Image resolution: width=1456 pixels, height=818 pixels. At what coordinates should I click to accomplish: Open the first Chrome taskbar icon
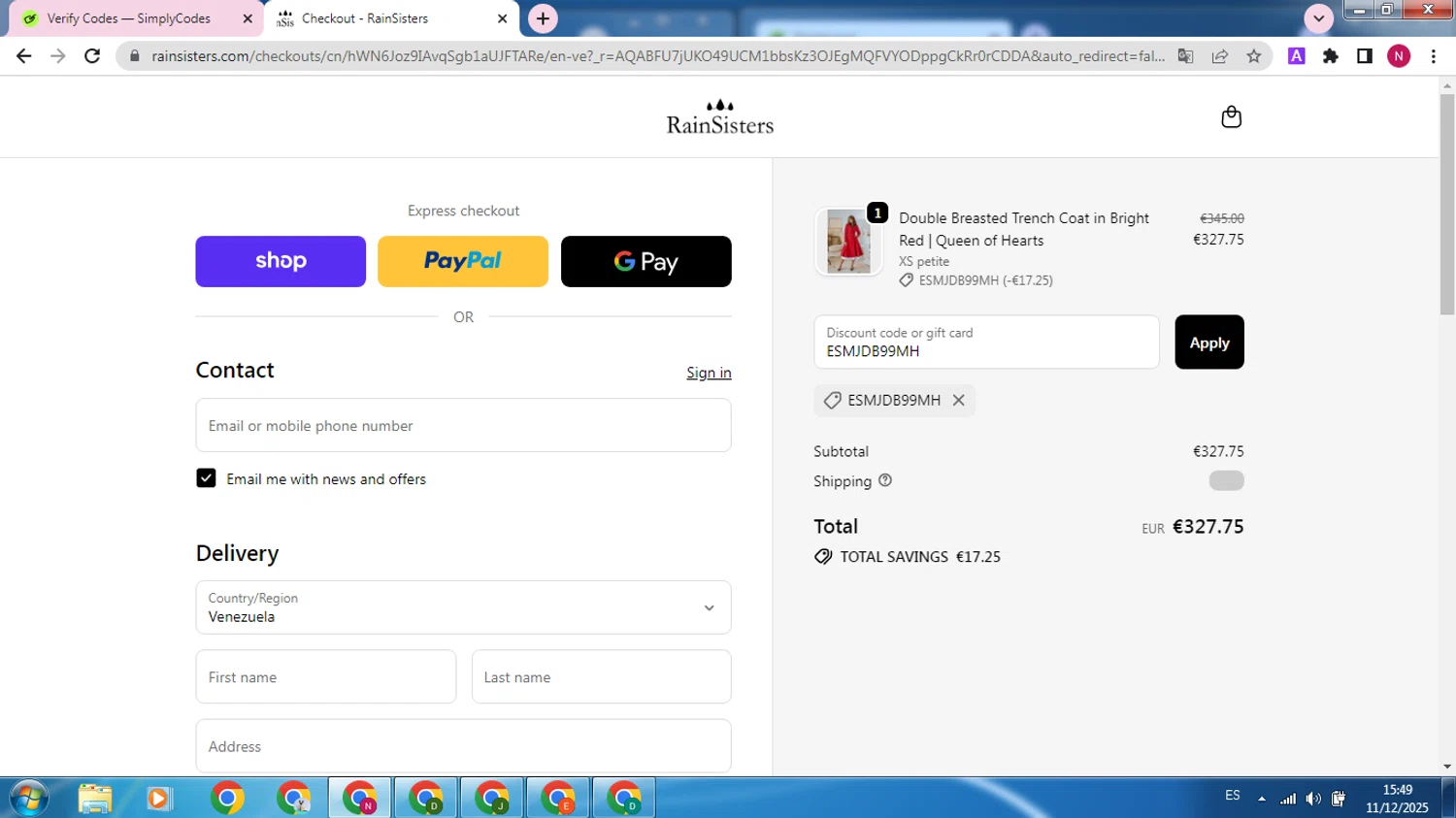click(227, 798)
